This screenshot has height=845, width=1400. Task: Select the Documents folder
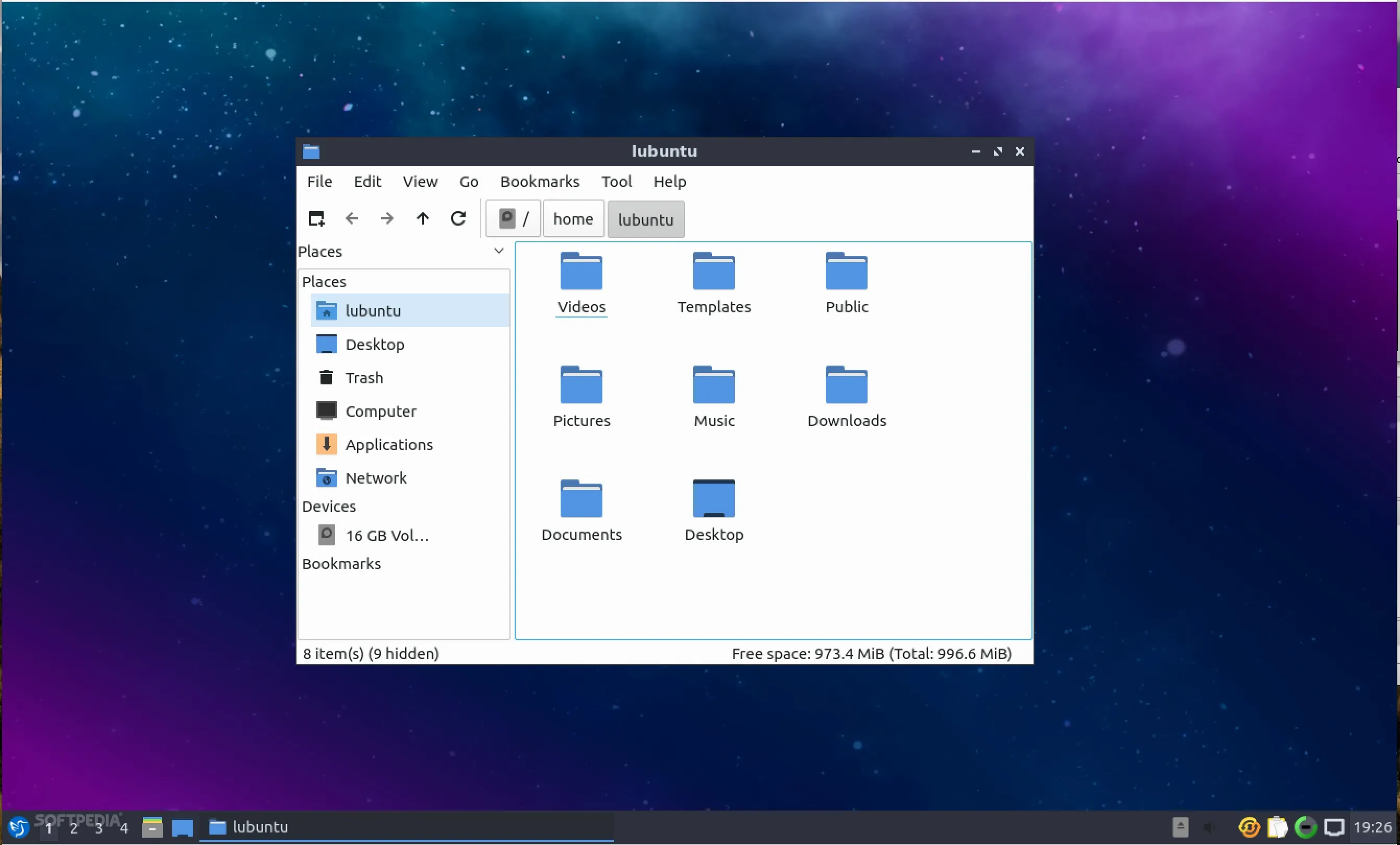(582, 511)
